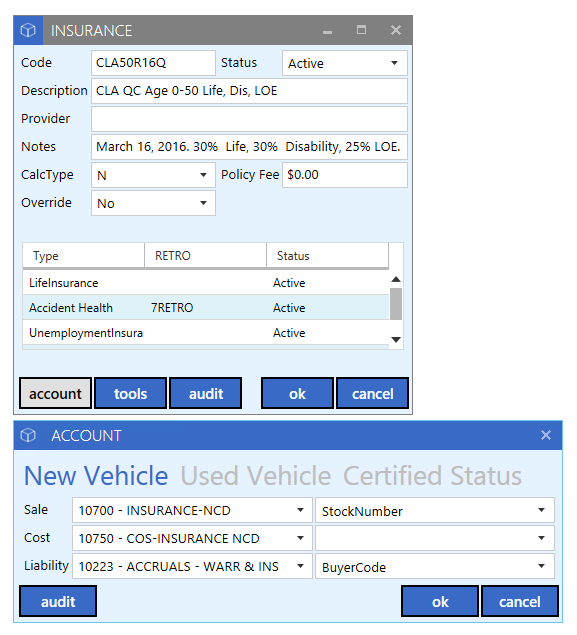This screenshot has width=577, height=635.
Task: Click the account button
Action: point(55,393)
